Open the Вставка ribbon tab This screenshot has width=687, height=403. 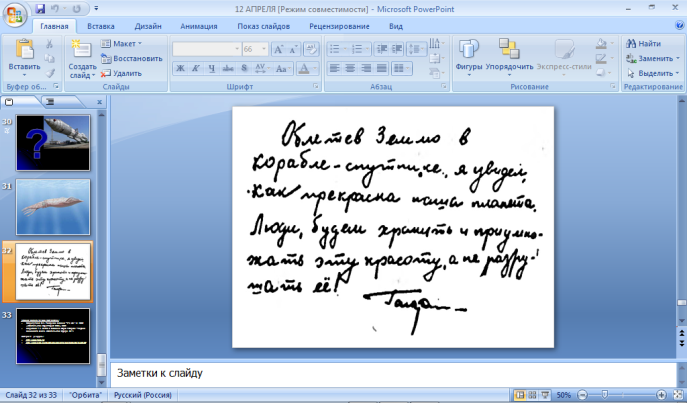(x=101, y=26)
